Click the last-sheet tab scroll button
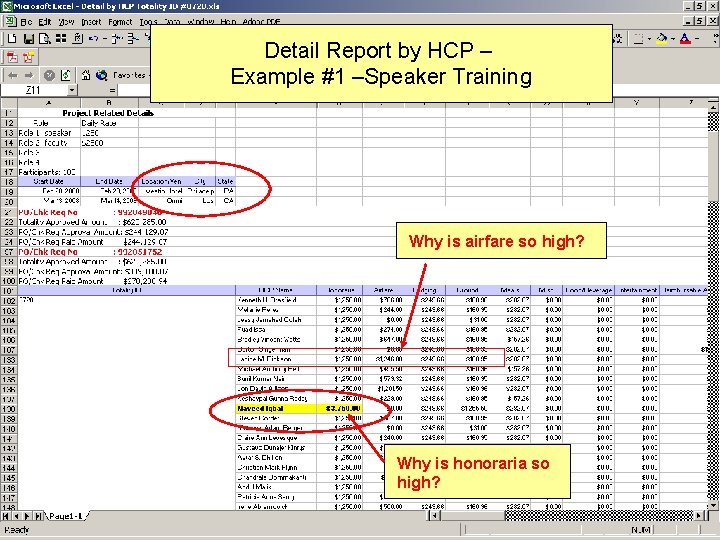This screenshot has height=540, width=720. [x=39, y=516]
